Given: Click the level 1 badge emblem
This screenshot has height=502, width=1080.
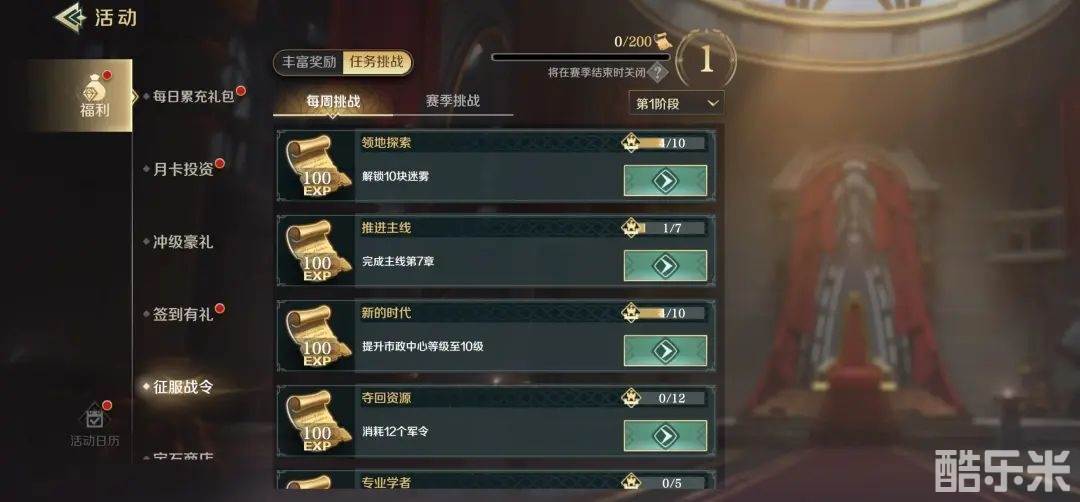Looking at the screenshot, I should (x=707, y=61).
